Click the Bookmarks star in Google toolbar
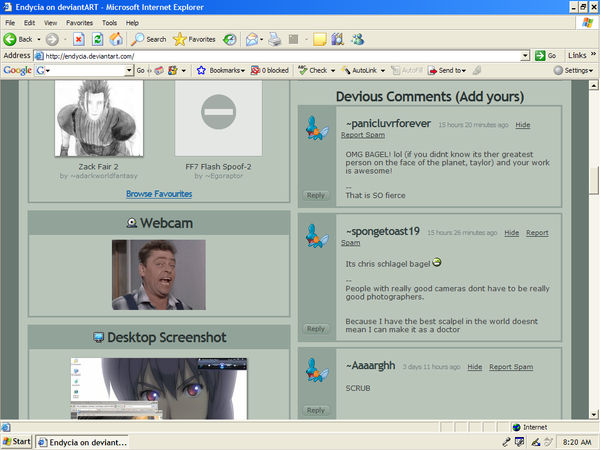 coord(201,70)
